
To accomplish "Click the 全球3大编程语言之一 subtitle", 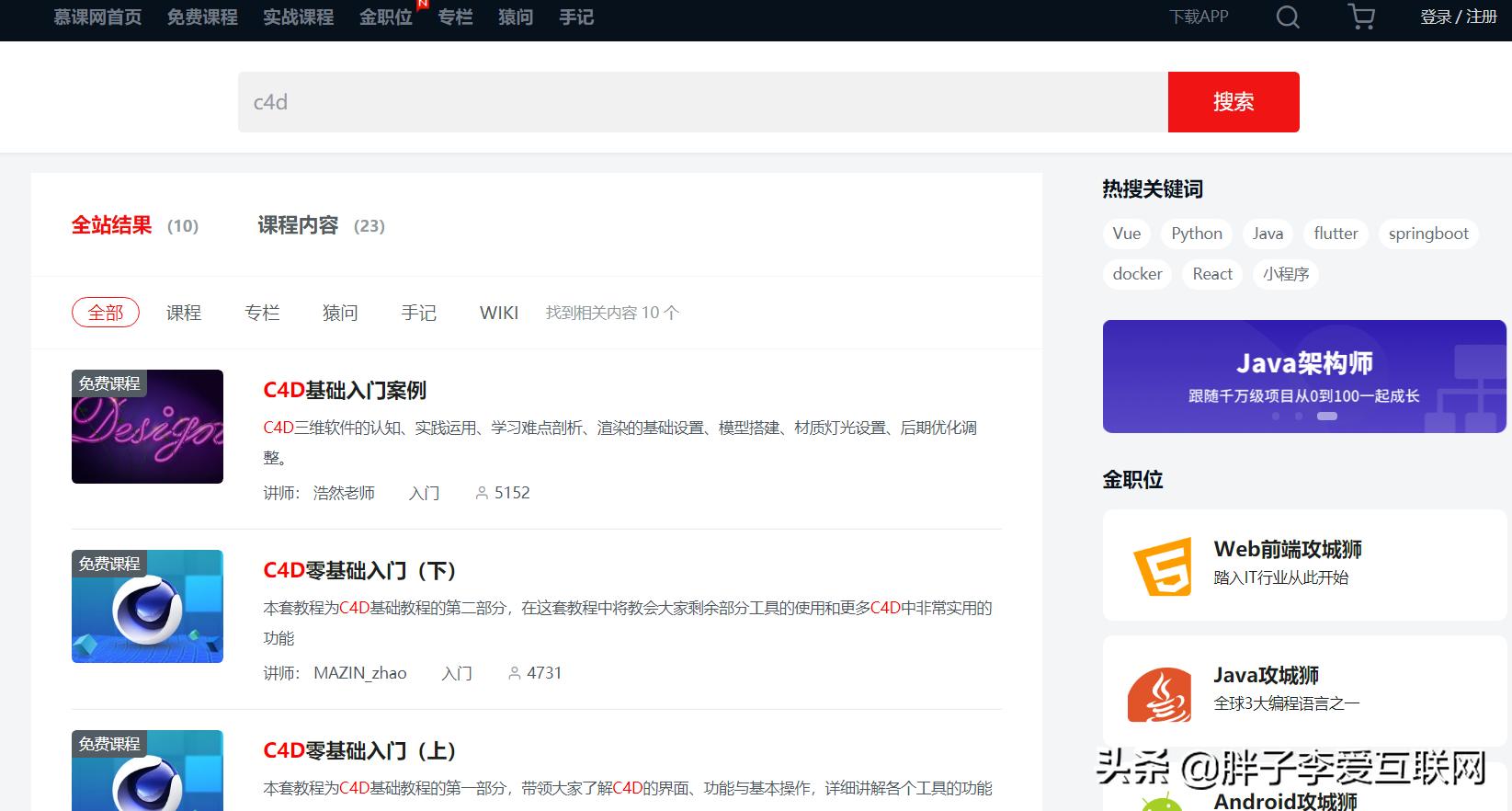I will (1286, 703).
